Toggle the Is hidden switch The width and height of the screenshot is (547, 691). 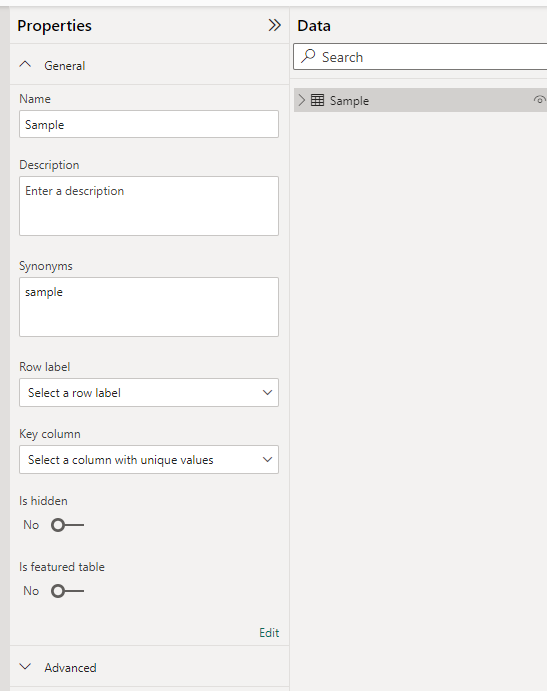[67, 525]
